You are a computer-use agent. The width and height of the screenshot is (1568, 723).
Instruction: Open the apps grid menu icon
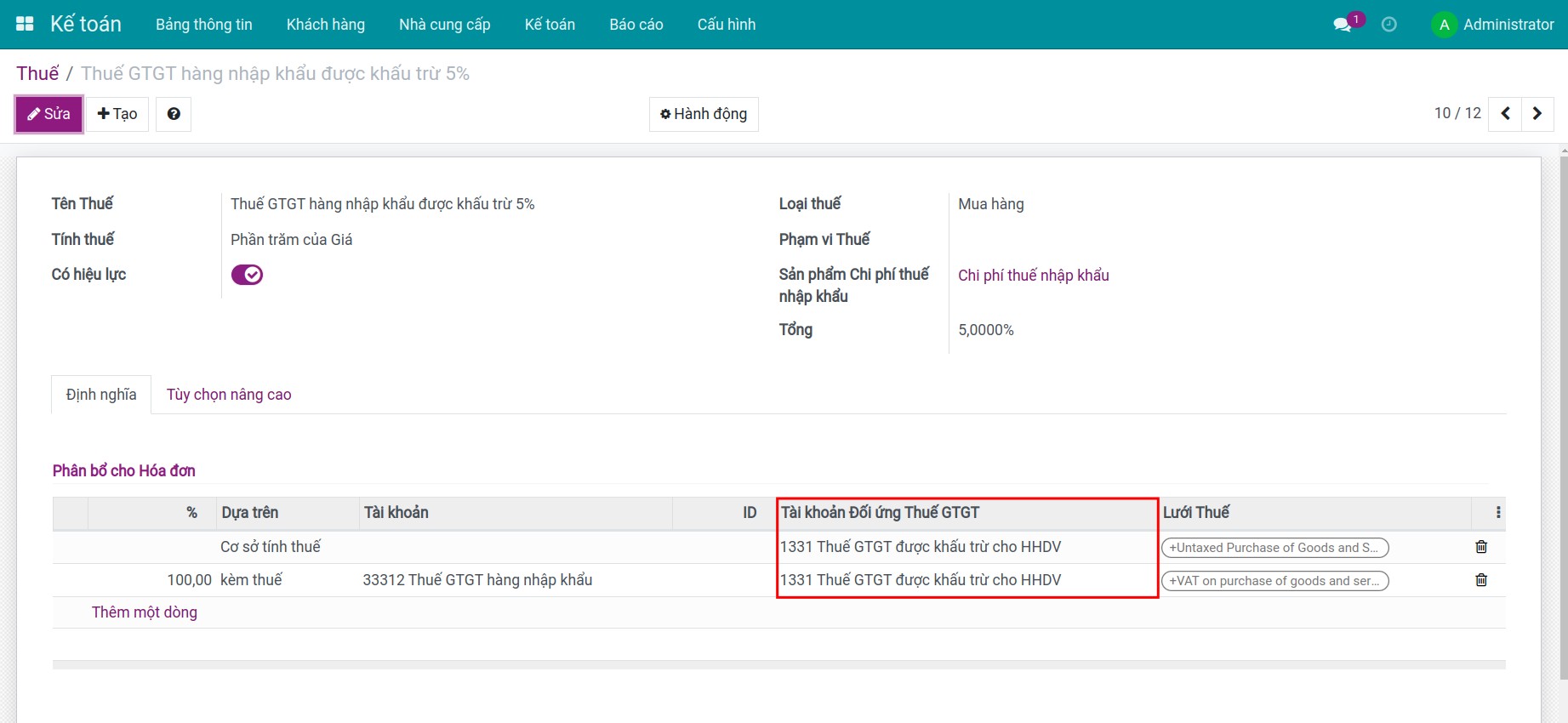25,24
